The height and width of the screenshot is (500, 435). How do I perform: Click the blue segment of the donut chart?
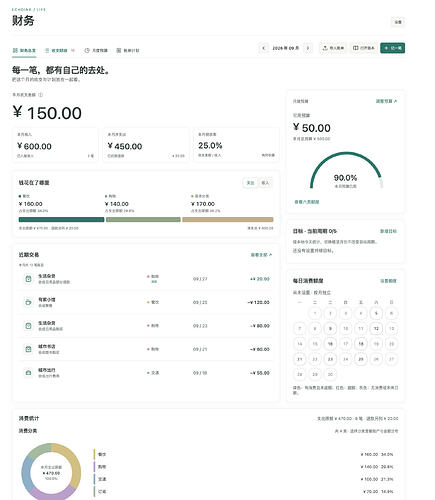26,472
